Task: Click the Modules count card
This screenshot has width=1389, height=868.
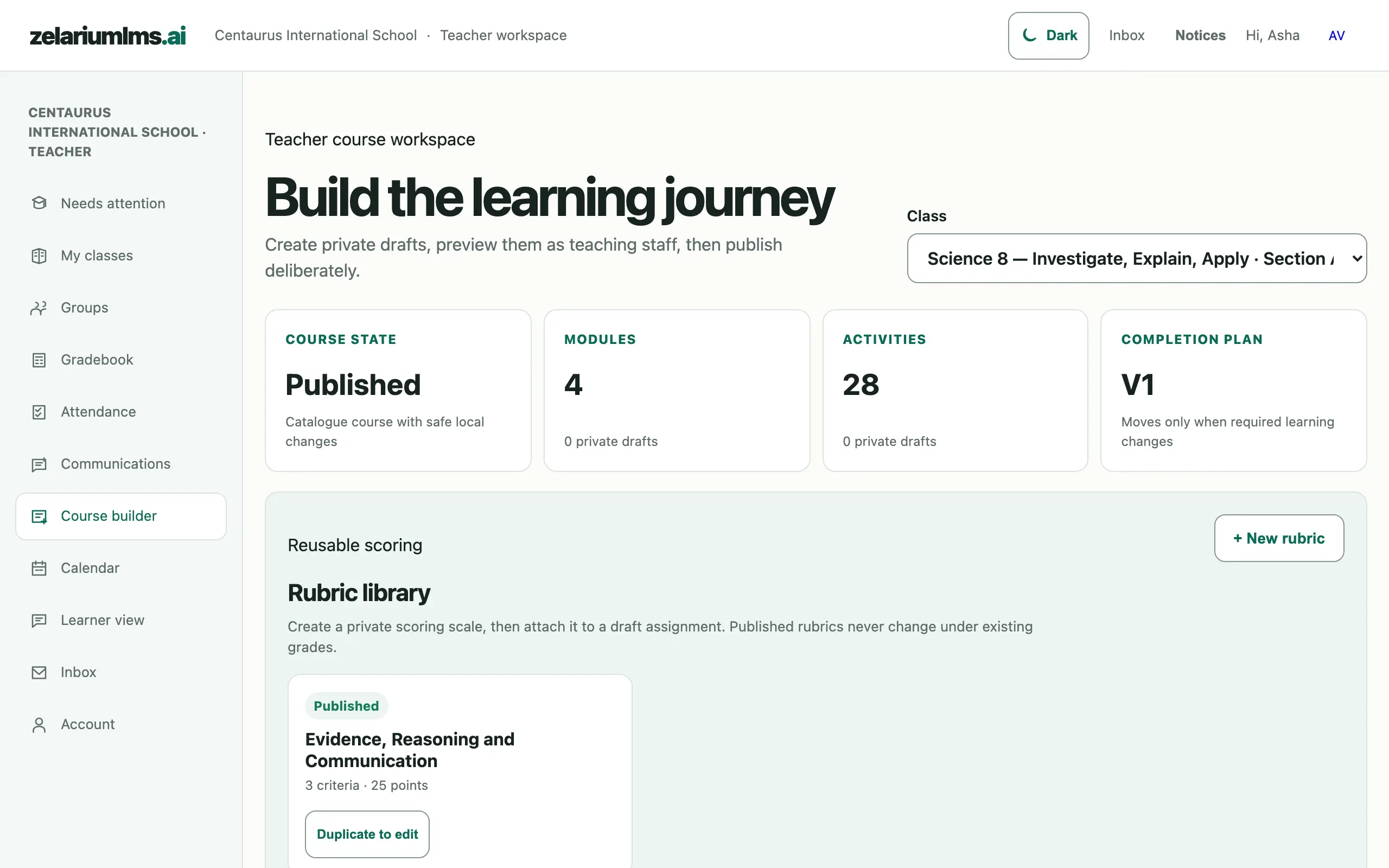Action: (677, 391)
